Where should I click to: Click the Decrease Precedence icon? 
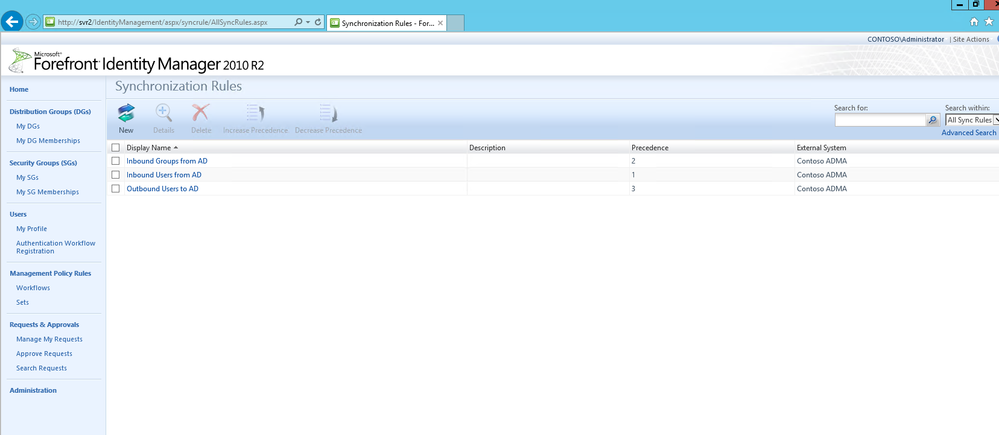pyautogui.click(x=328, y=114)
